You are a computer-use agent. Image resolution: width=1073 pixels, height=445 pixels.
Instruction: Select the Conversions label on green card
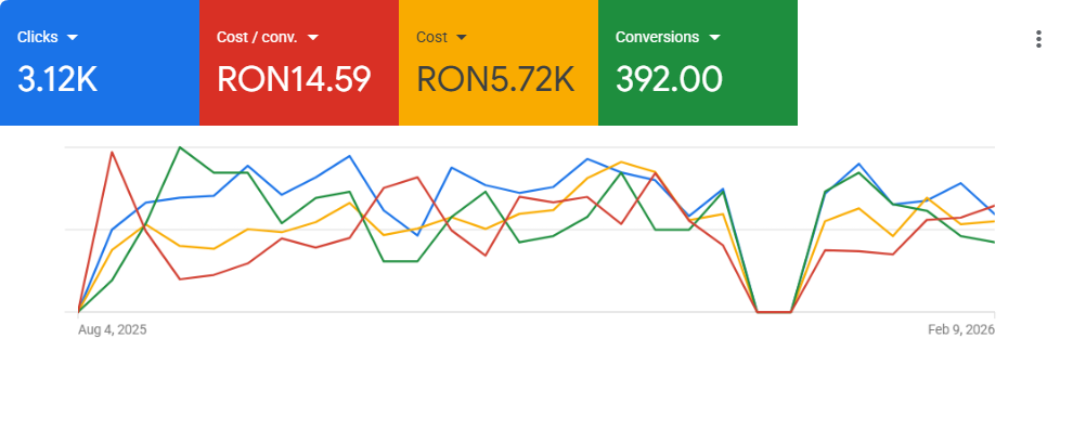coord(657,37)
